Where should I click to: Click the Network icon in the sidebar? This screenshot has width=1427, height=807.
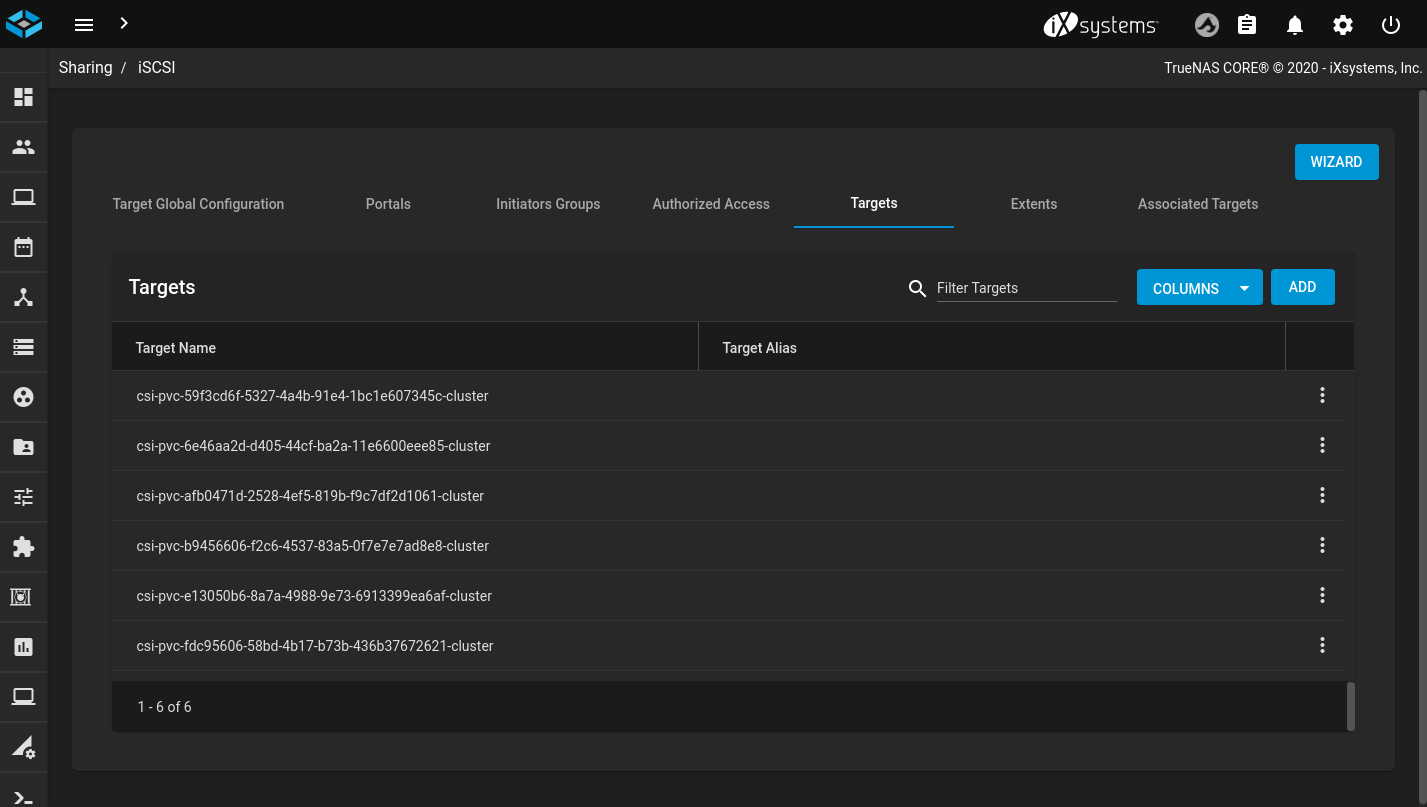point(23,297)
